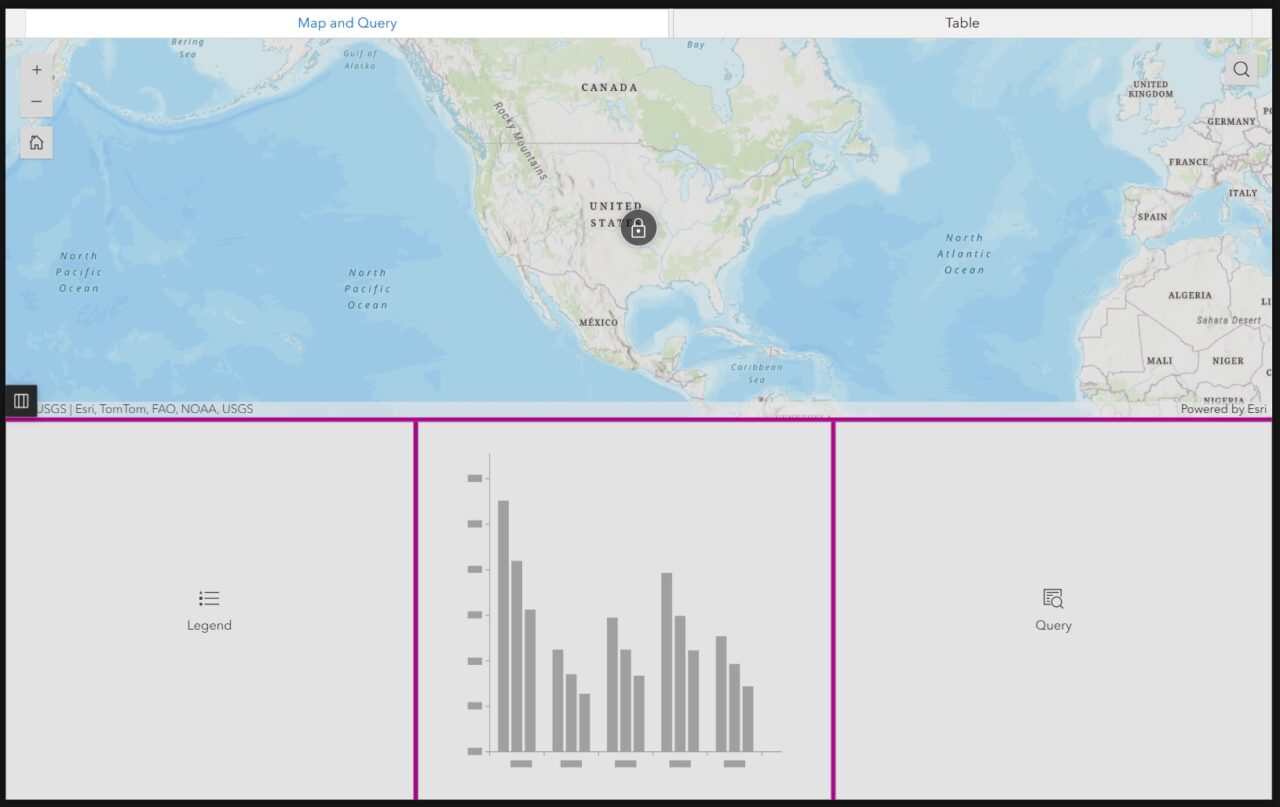Click the tallest bar in the chart
Screen dimensions: 1280x807
point(503,625)
